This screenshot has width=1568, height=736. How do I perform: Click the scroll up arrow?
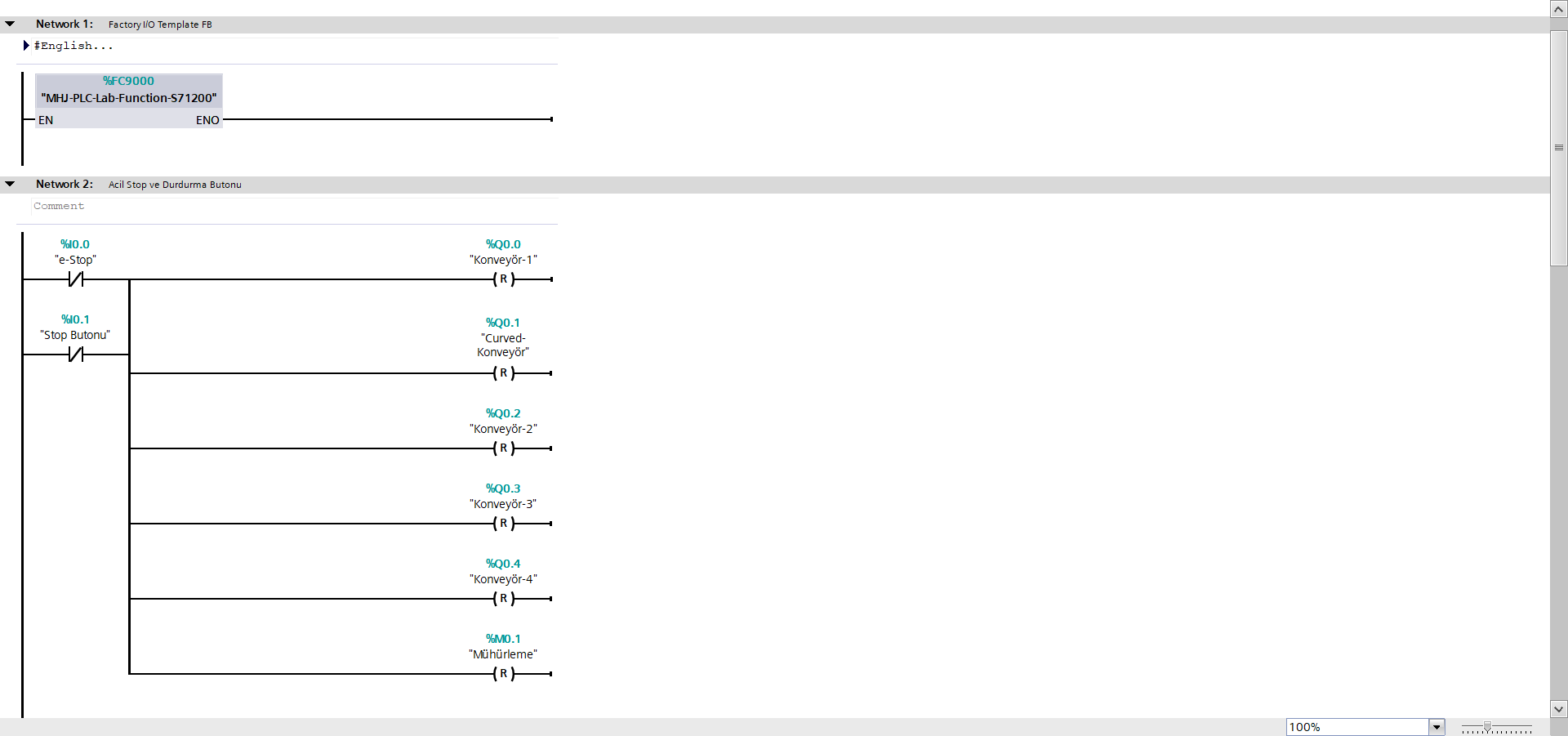[x=1558, y=9]
